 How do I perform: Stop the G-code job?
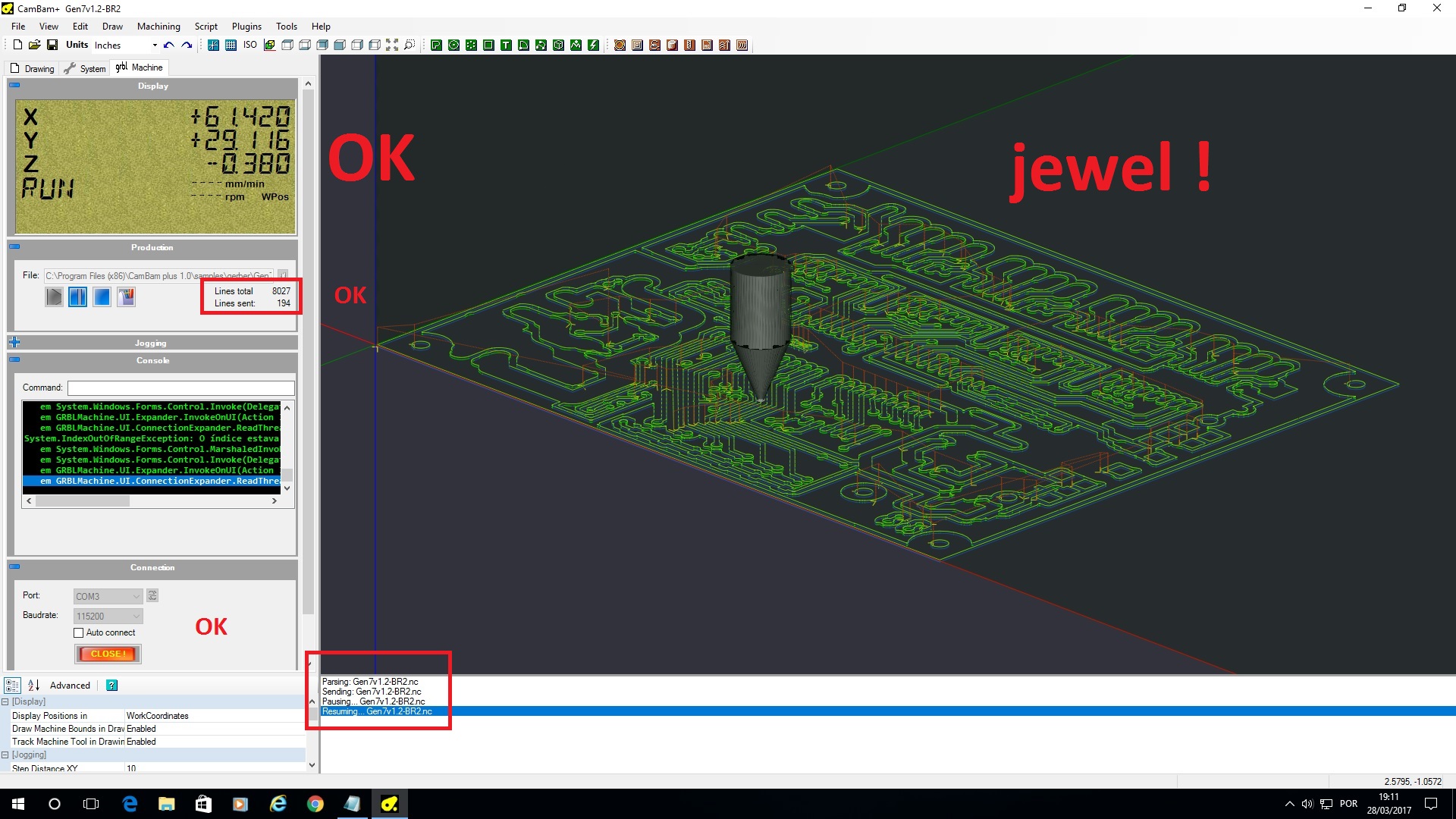(x=102, y=297)
